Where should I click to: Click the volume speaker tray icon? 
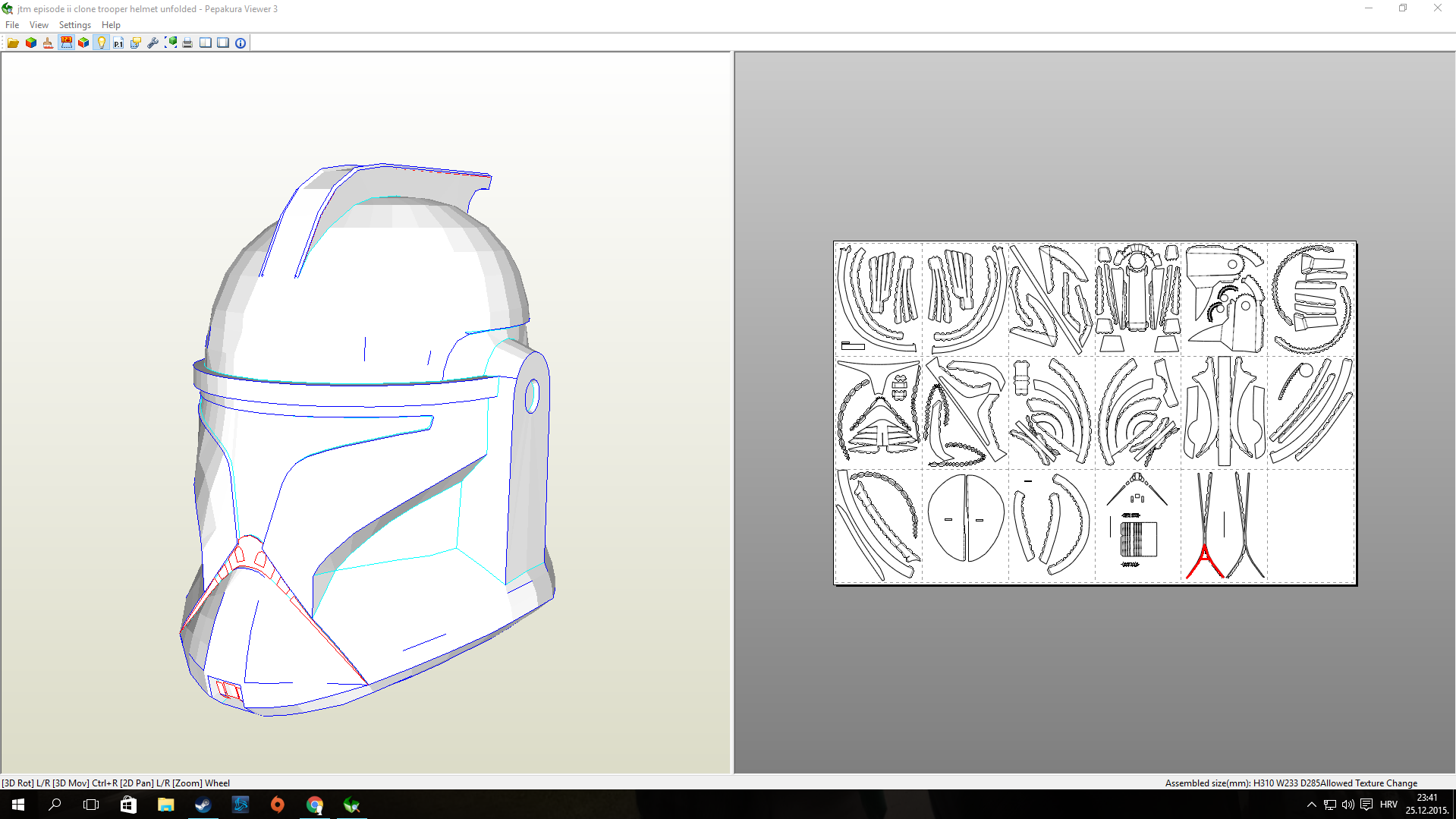coord(1348,805)
